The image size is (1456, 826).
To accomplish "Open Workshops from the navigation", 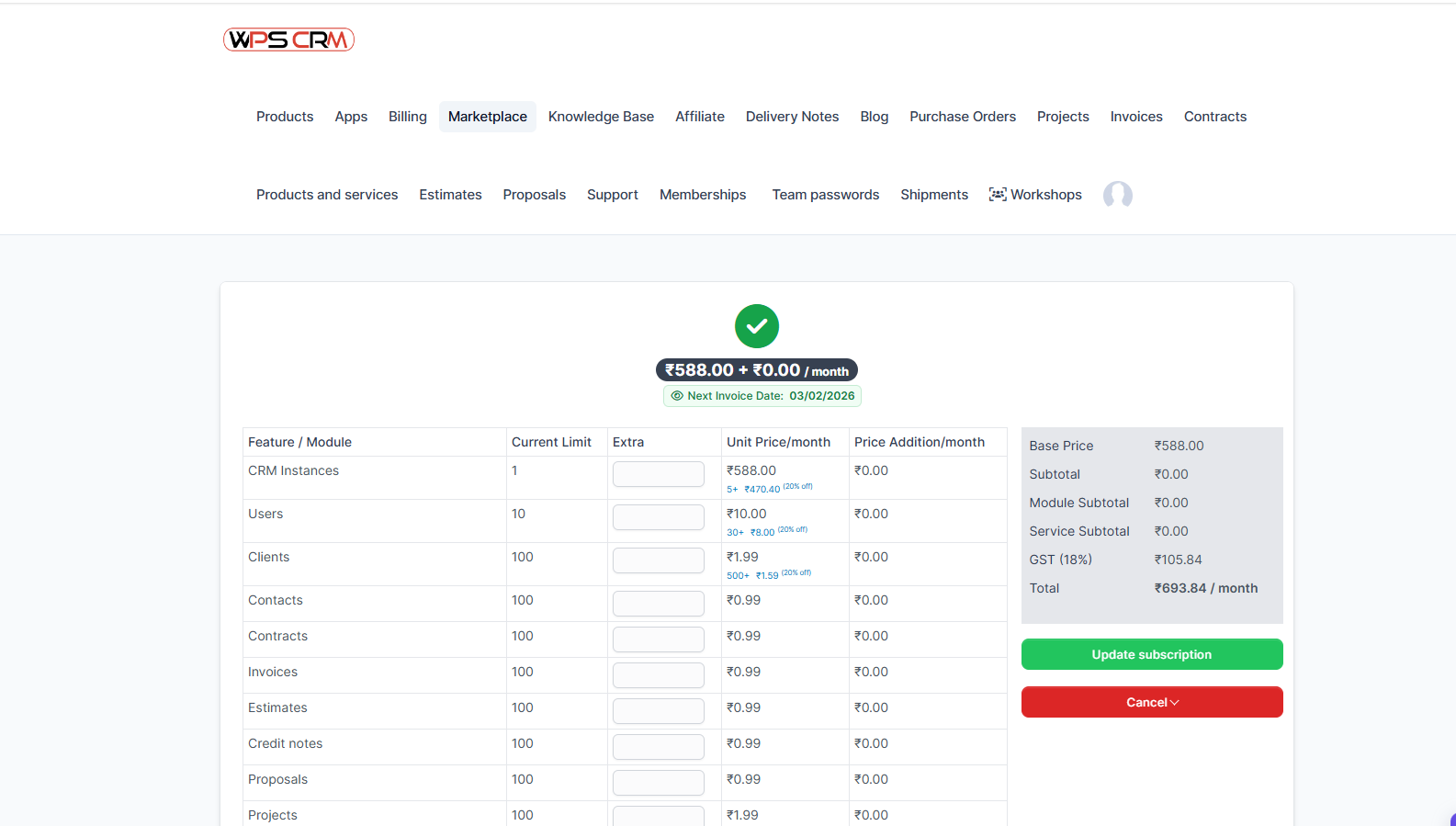I will pos(1035,195).
